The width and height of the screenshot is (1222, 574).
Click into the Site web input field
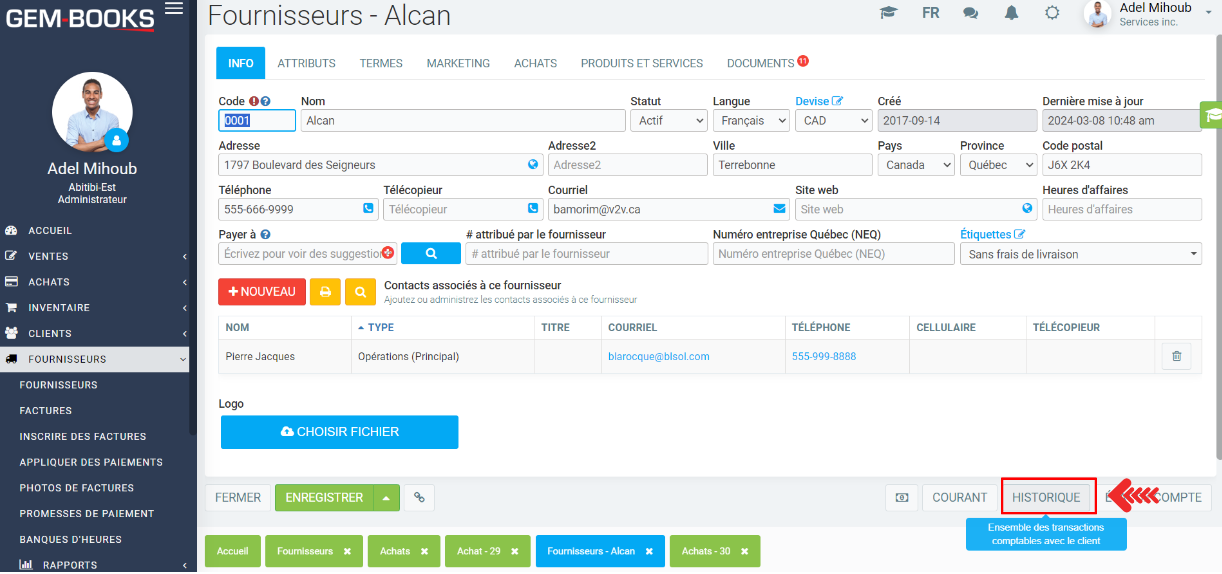[907, 209]
